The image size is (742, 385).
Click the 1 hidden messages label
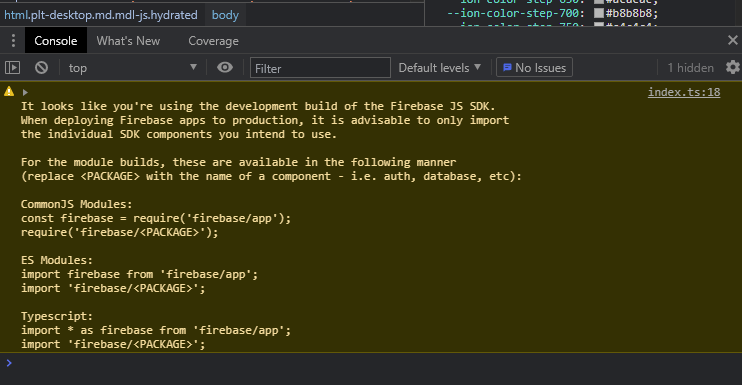pos(690,68)
